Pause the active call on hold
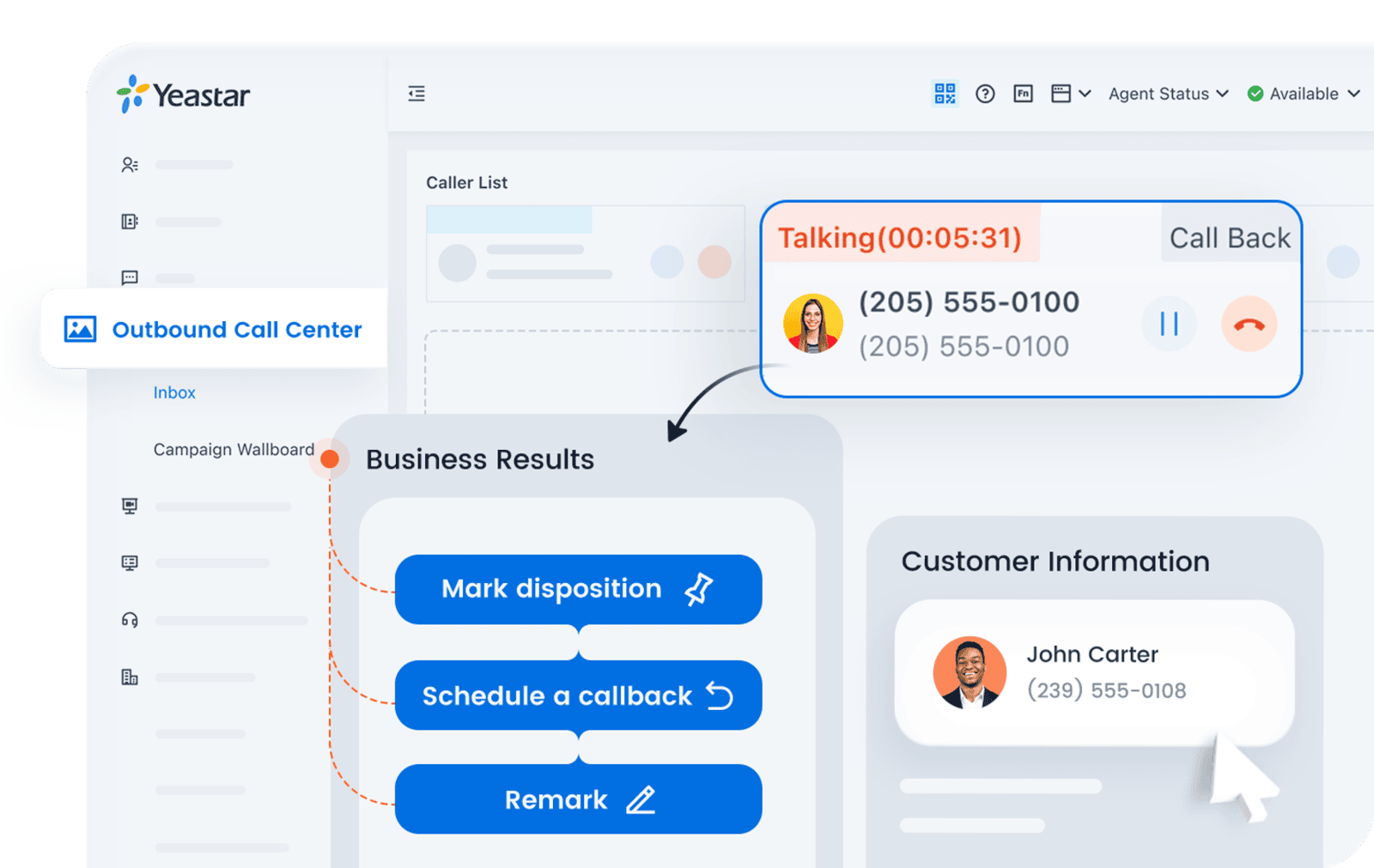Screen dimensions: 1374x868 coord(1169,325)
